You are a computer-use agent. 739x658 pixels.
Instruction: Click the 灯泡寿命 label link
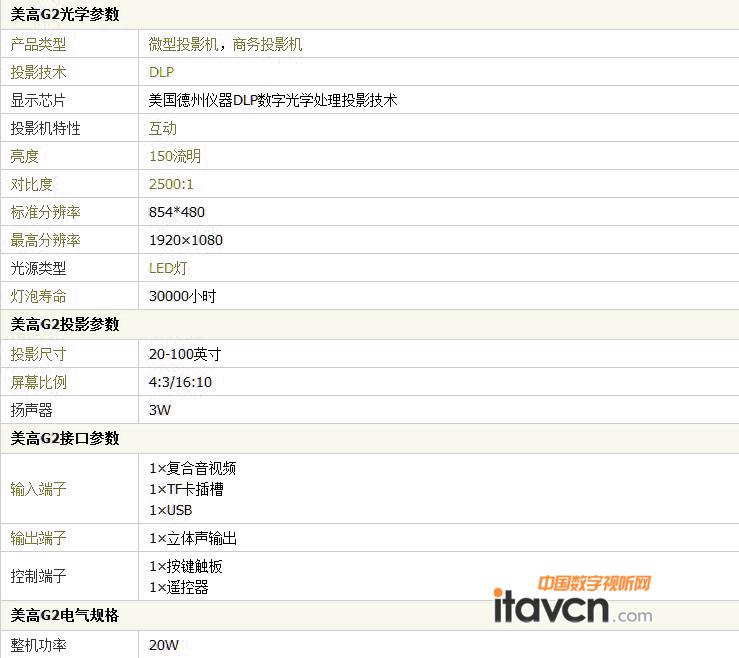click(38, 296)
